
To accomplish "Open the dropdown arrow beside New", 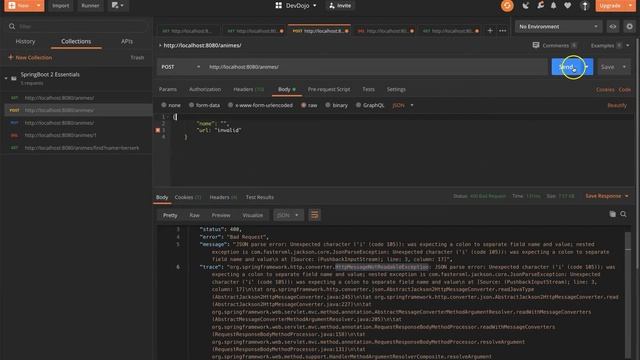I will point(39,6).
